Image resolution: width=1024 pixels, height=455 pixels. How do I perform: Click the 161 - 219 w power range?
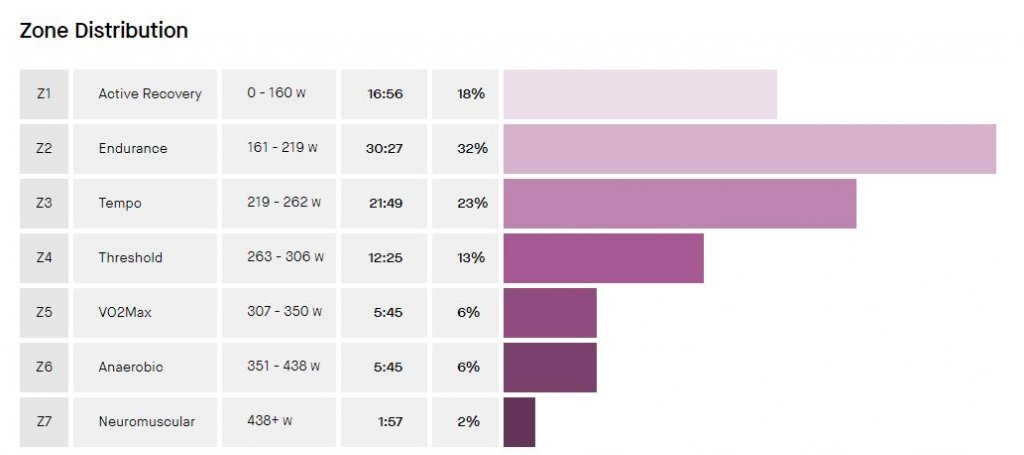(x=282, y=148)
